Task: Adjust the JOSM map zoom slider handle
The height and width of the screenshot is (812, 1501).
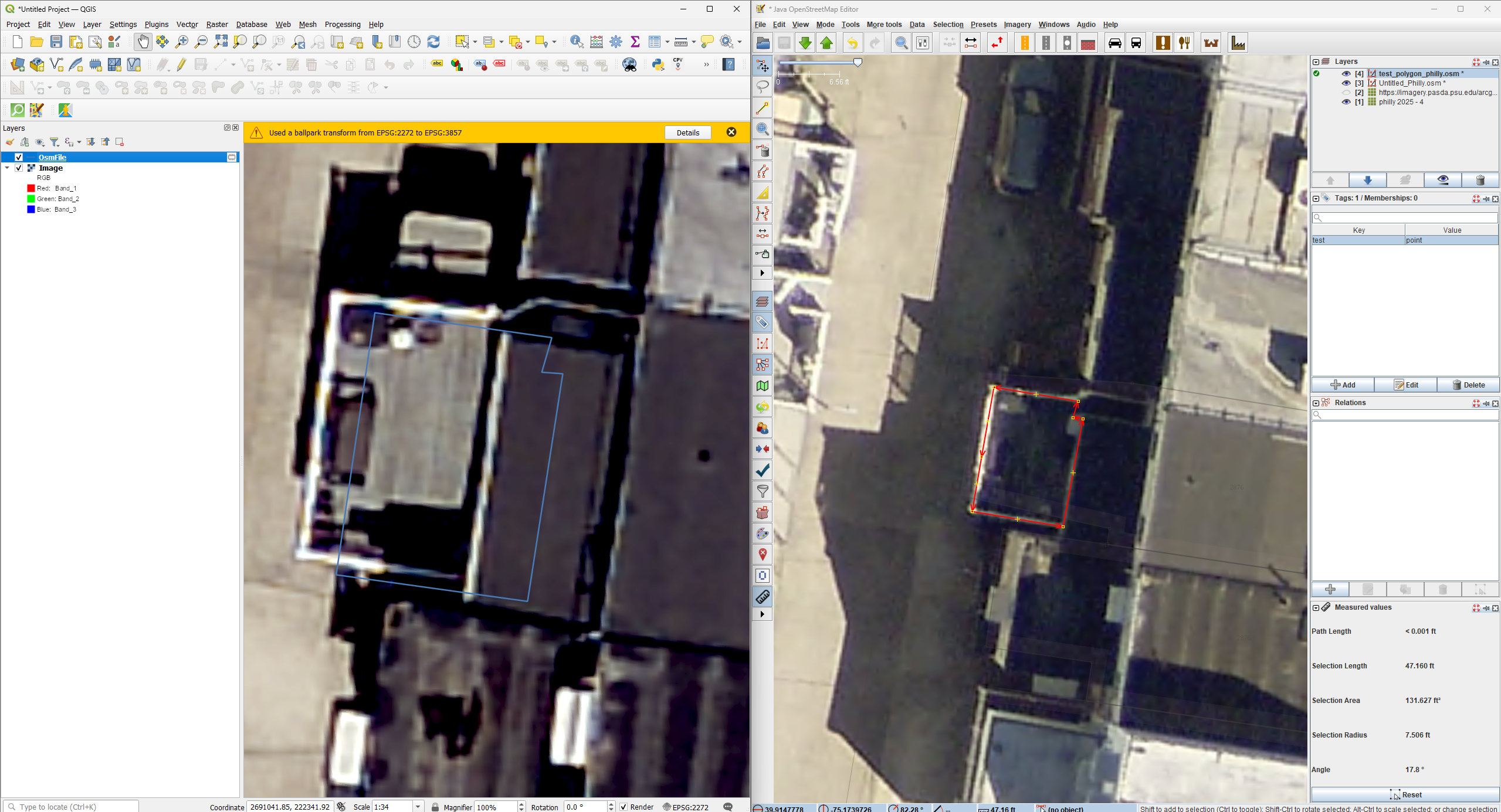Action: pyautogui.click(x=858, y=62)
